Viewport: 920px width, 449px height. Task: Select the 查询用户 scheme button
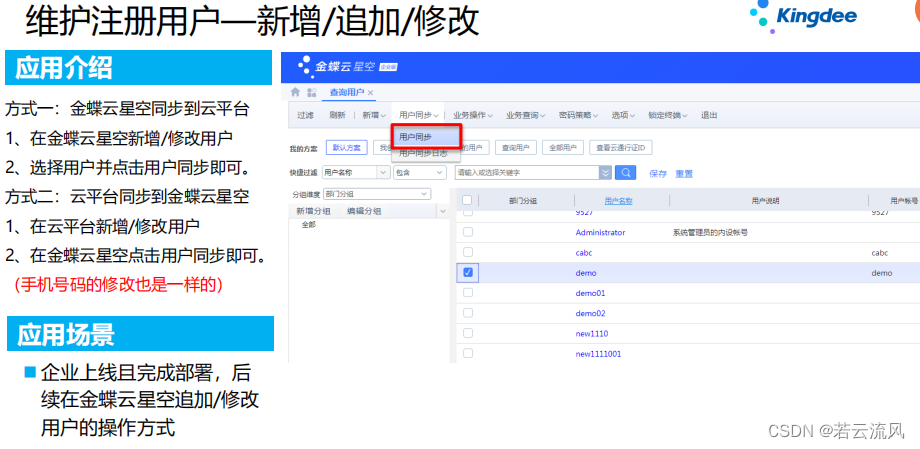tap(516, 148)
